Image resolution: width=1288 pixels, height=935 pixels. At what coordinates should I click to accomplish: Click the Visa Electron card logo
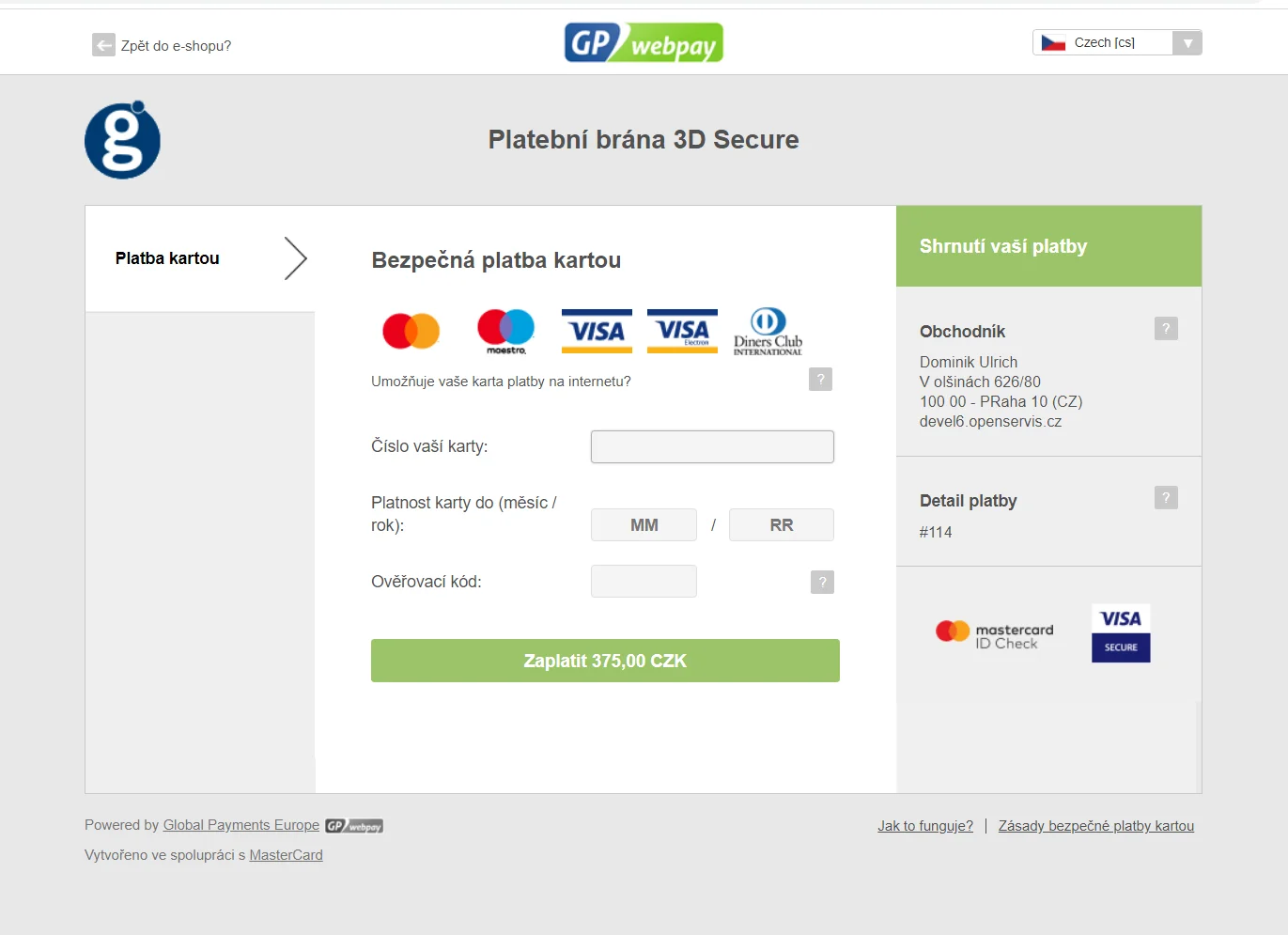[x=682, y=331]
